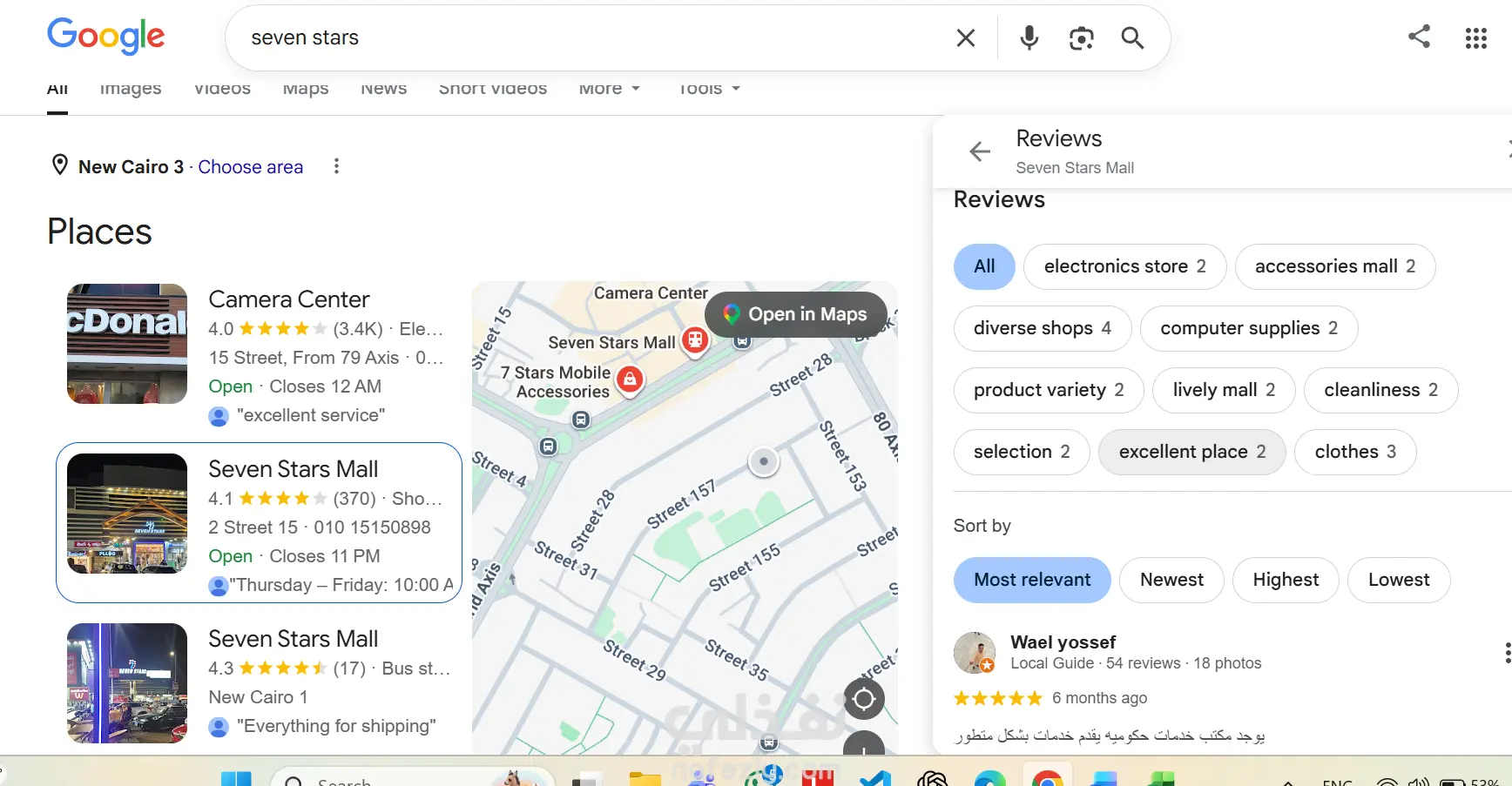The image size is (1512, 786).
Task: Click the Google search input field
Action: point(592,37)
